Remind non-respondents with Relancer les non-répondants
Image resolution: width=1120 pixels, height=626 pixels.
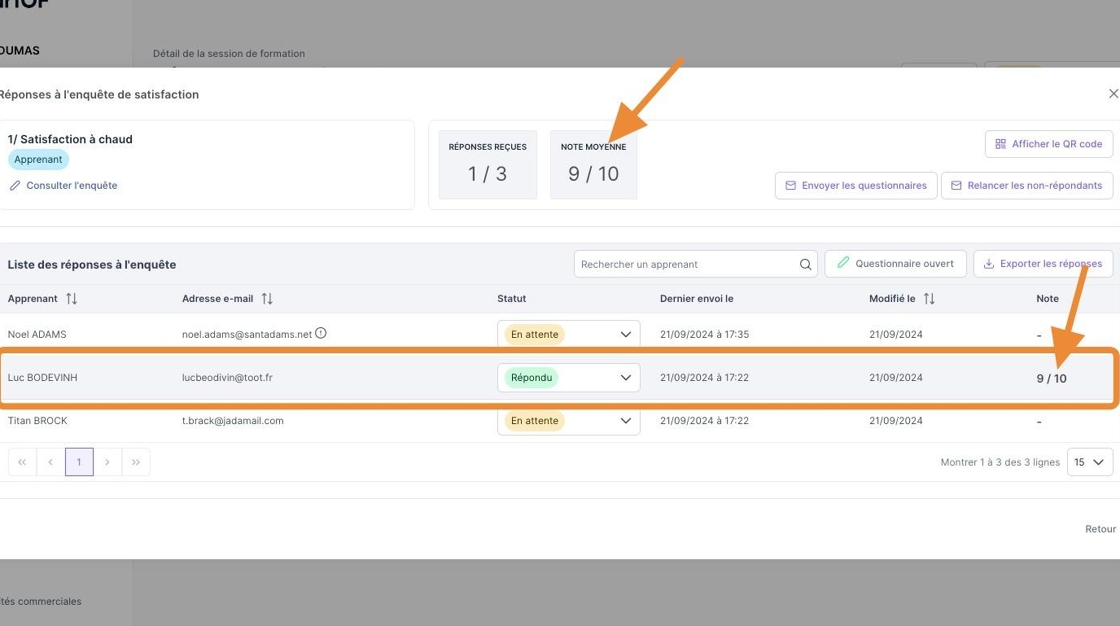[1027, 186]
